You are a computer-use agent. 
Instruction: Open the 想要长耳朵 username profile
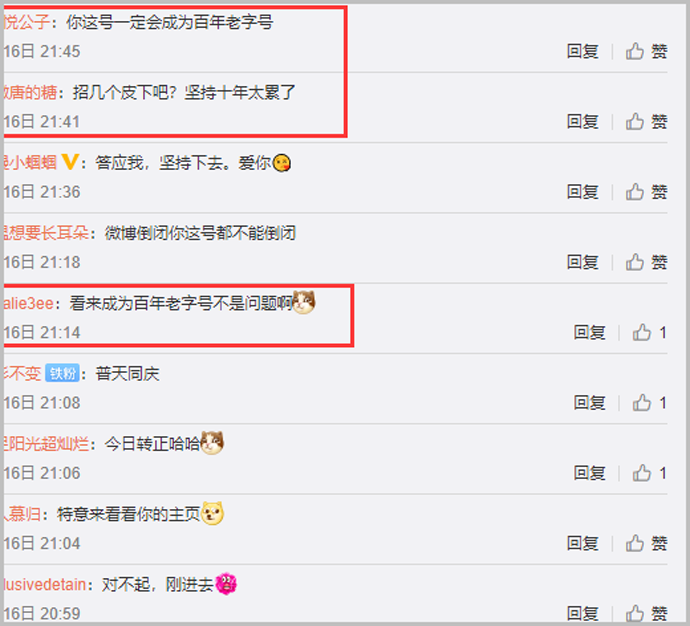(46, 233)
